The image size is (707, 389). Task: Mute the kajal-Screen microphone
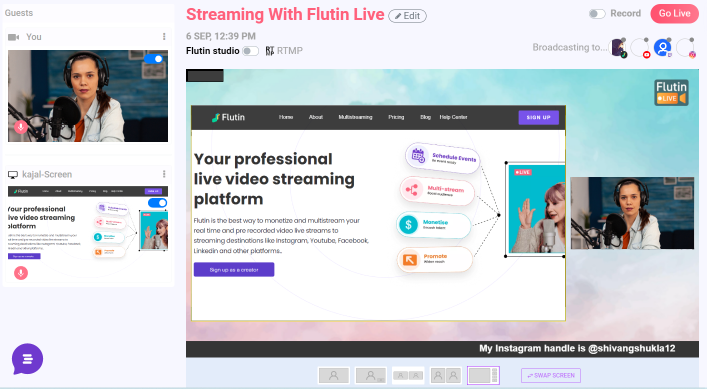click(21, 273)
